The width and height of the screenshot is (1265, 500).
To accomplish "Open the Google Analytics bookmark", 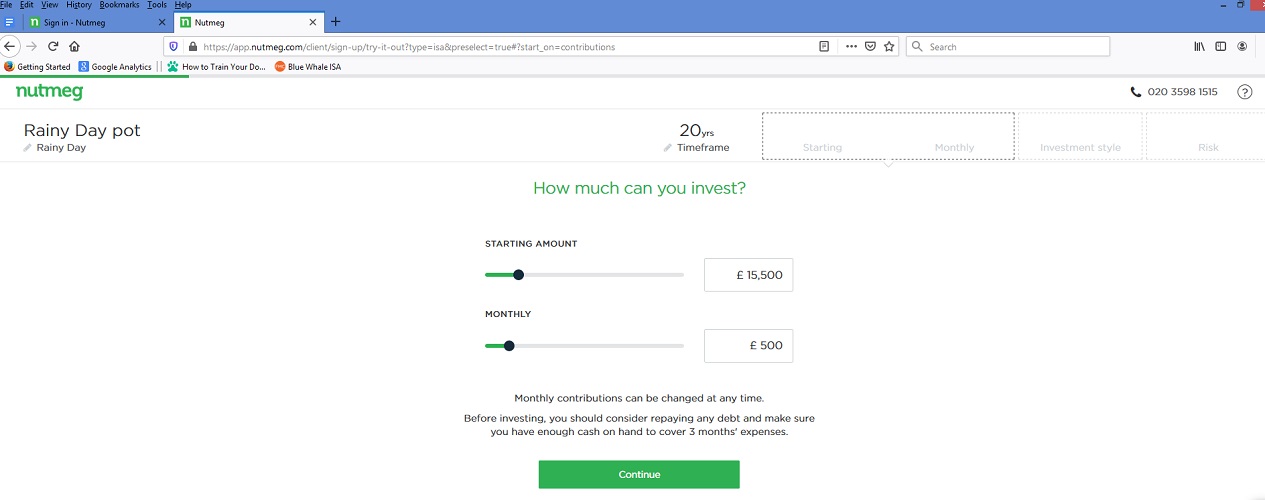I will tap(115, 67).
